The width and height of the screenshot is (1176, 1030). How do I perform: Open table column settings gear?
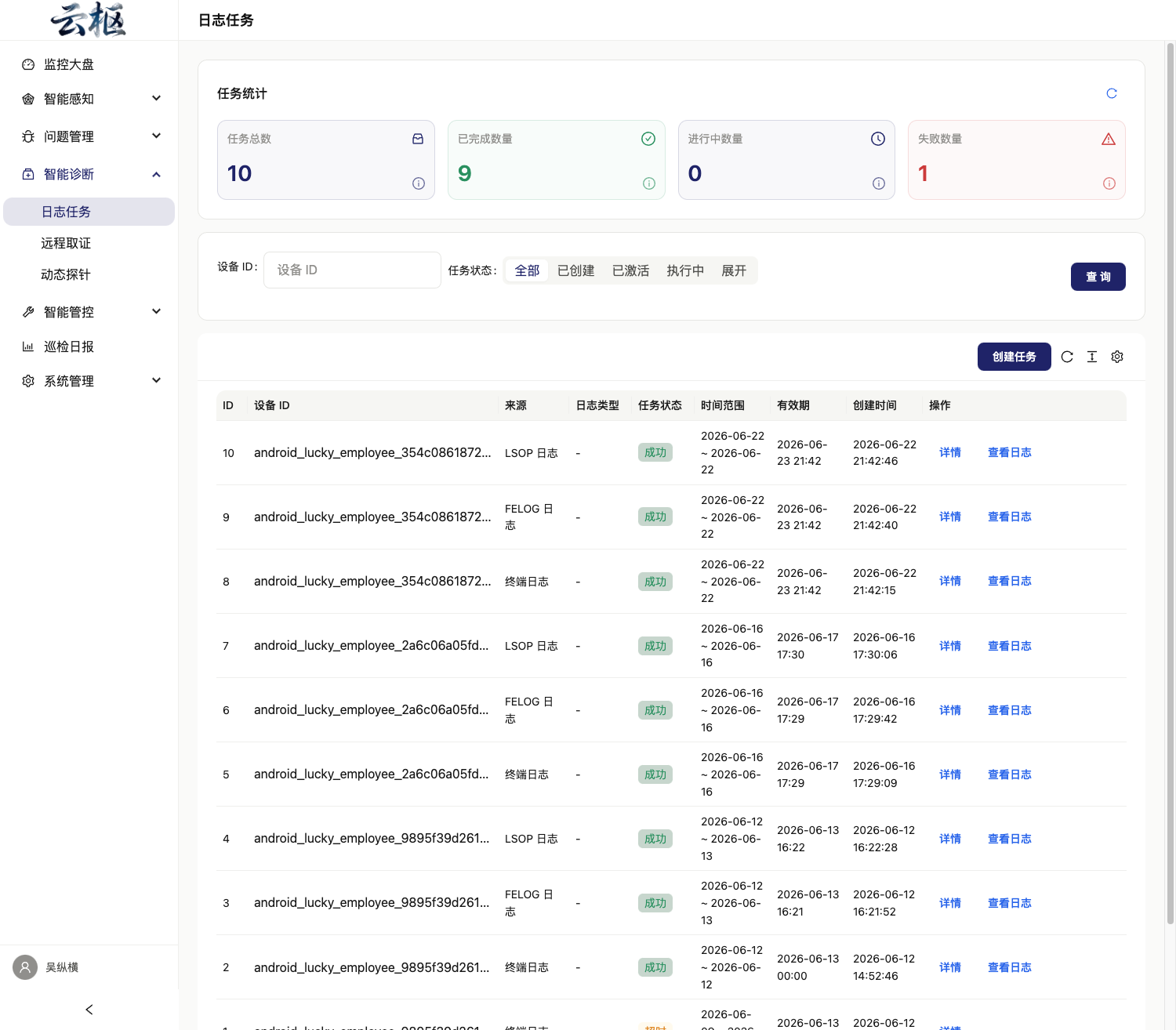(1117, 357)
